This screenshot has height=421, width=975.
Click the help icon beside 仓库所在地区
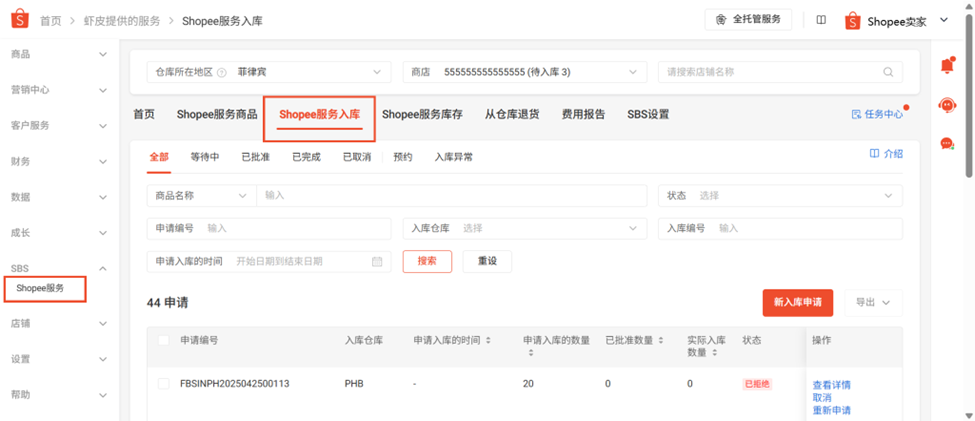(221, 73)
